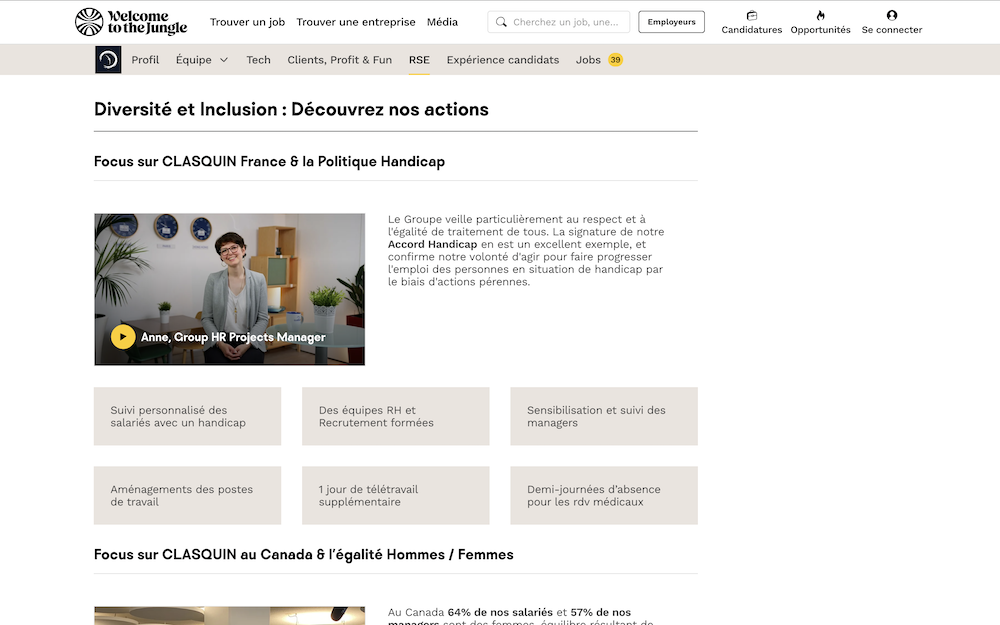Click card '1 jour de télétravail supplémentaire'
The width and height of the screenshot is (1000, 625).
395,496
